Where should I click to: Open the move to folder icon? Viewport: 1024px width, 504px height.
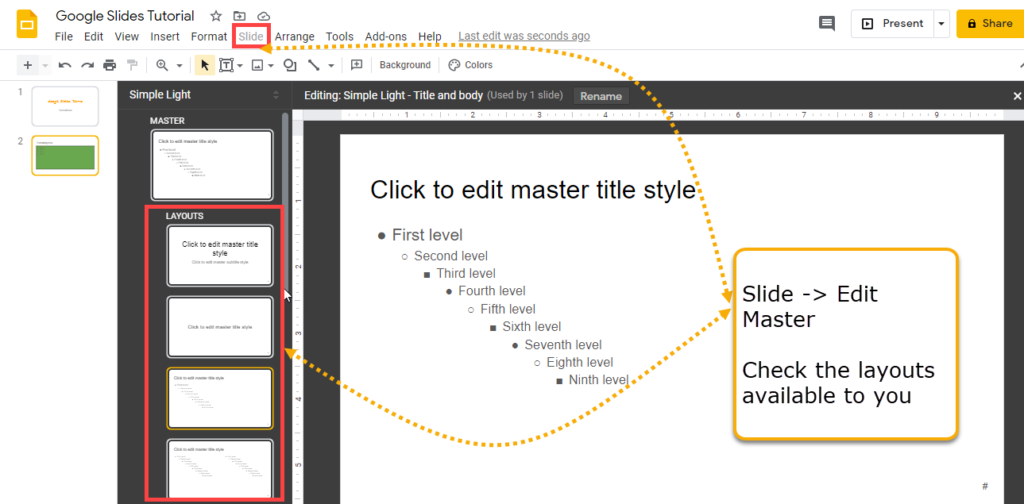point(240,16)
